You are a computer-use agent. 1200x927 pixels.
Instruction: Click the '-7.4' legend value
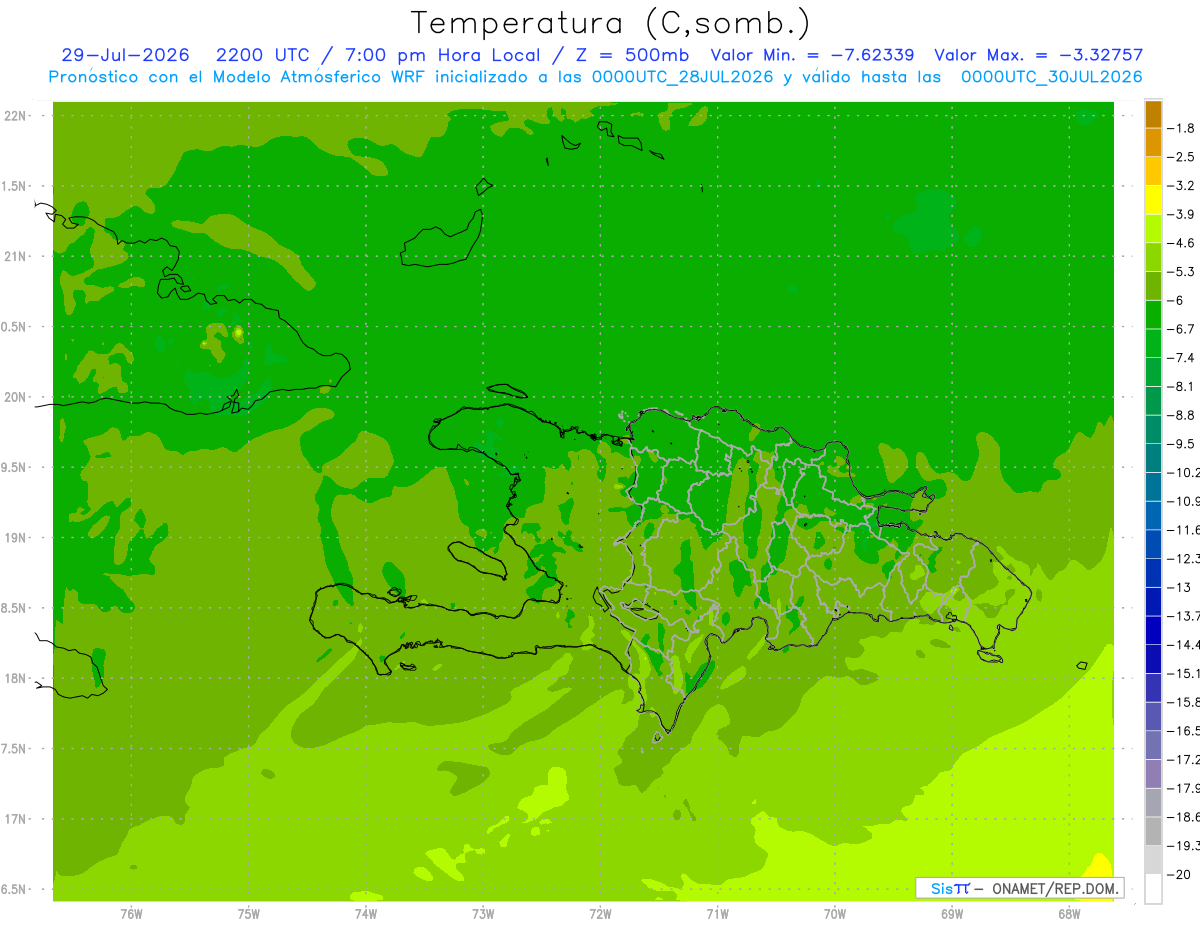[x=1181, y=358]
